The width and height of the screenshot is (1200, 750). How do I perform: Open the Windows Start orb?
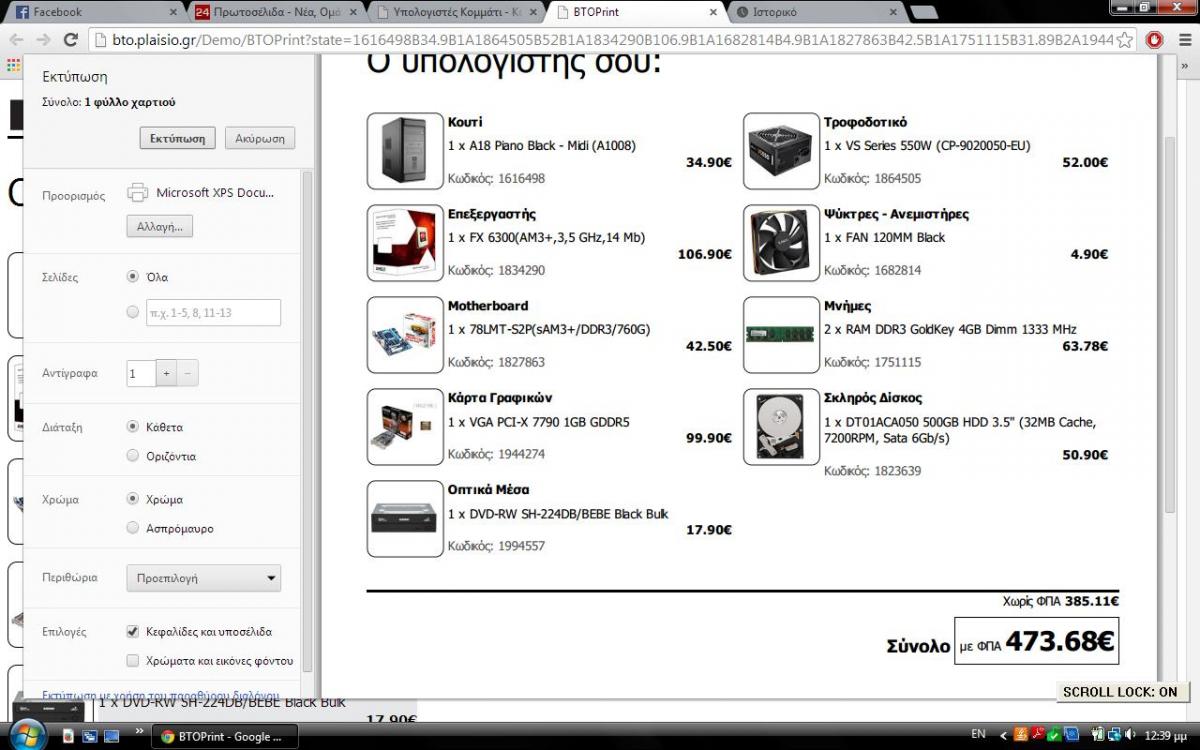tap(27, 733)
